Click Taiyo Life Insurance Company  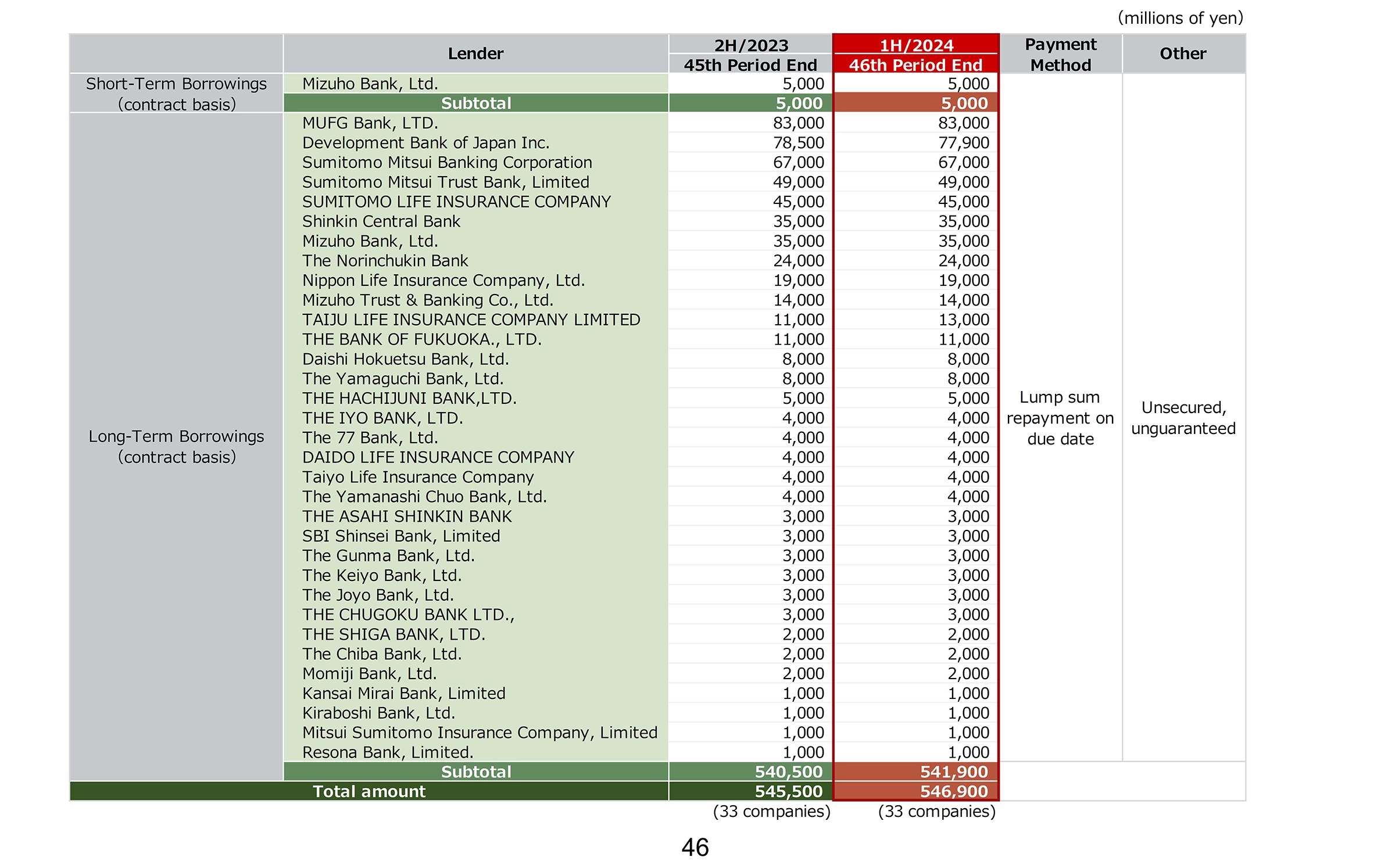417,478
